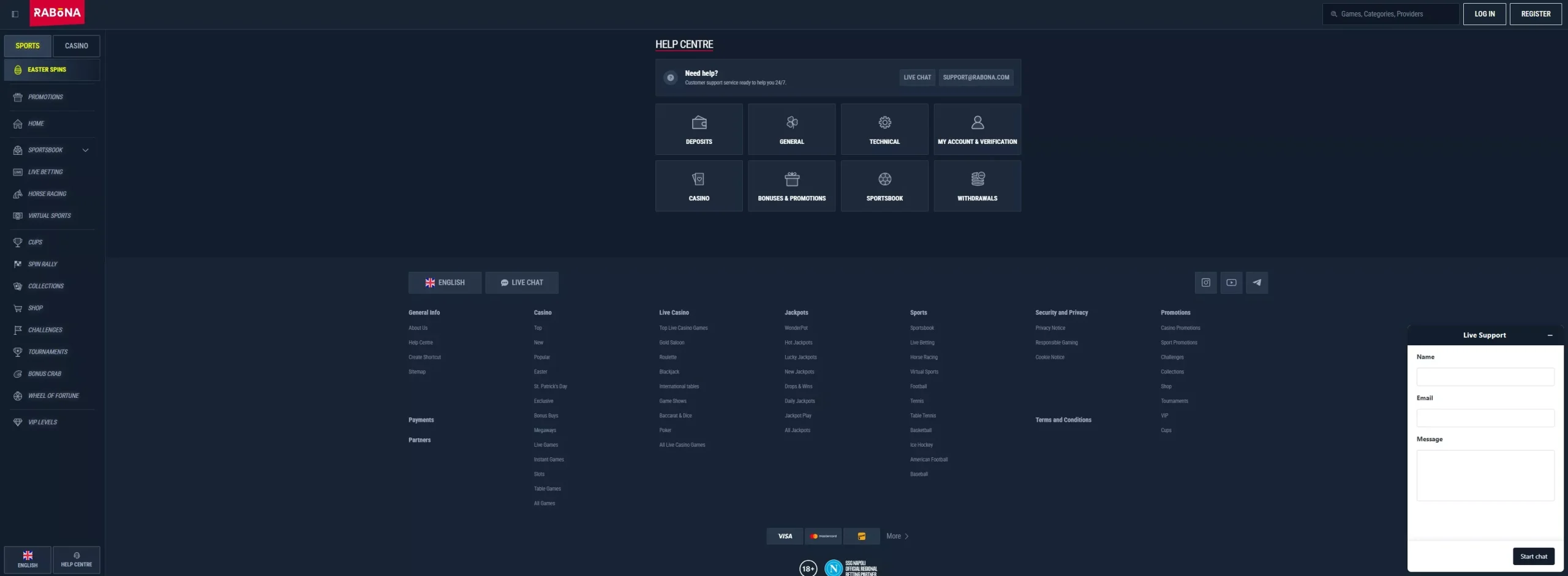Open Horse Racing in the sidebar

[52, 194]
